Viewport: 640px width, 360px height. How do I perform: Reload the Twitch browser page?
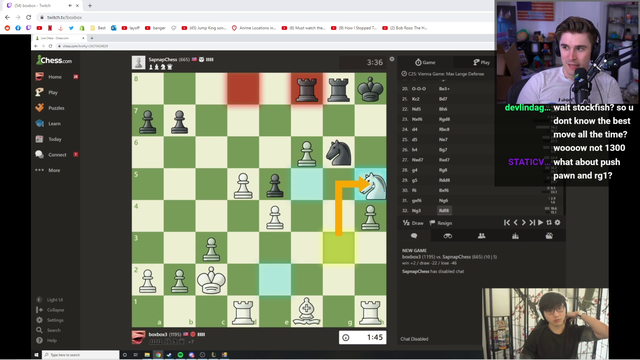coord(29,17)
